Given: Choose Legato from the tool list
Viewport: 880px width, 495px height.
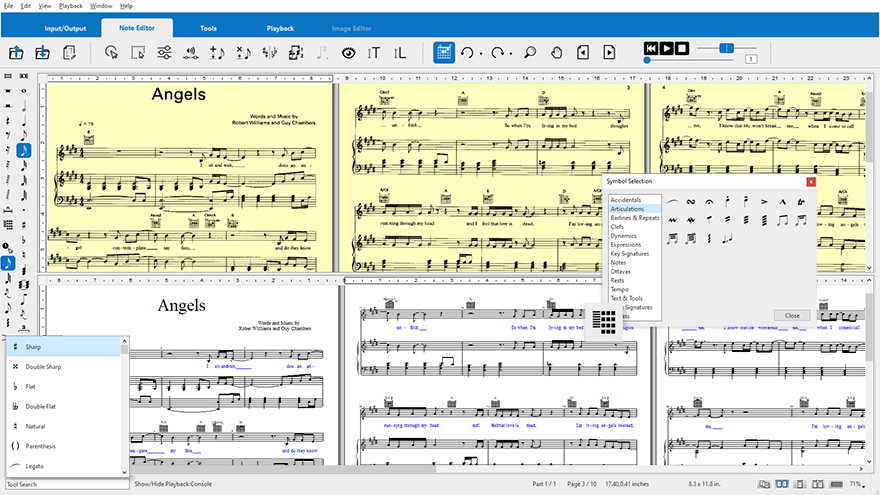Looking at the screenshot, I should [x=63, y=466].
